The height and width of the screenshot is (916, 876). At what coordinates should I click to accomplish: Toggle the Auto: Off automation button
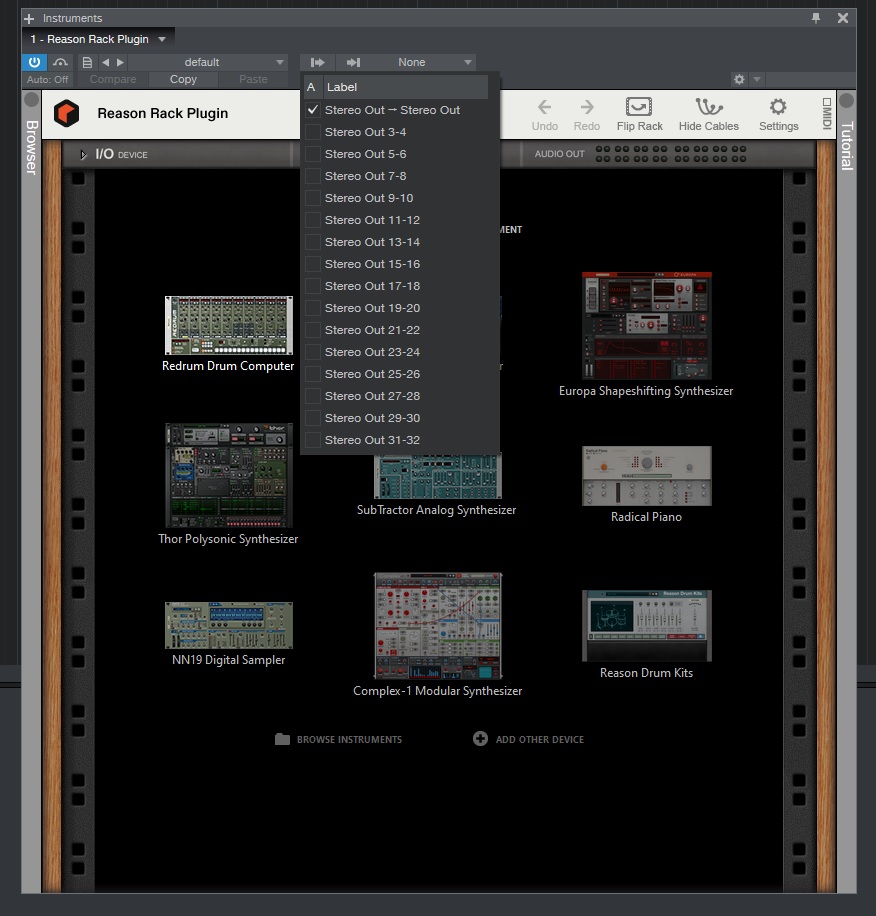click(x=47, y=79)
